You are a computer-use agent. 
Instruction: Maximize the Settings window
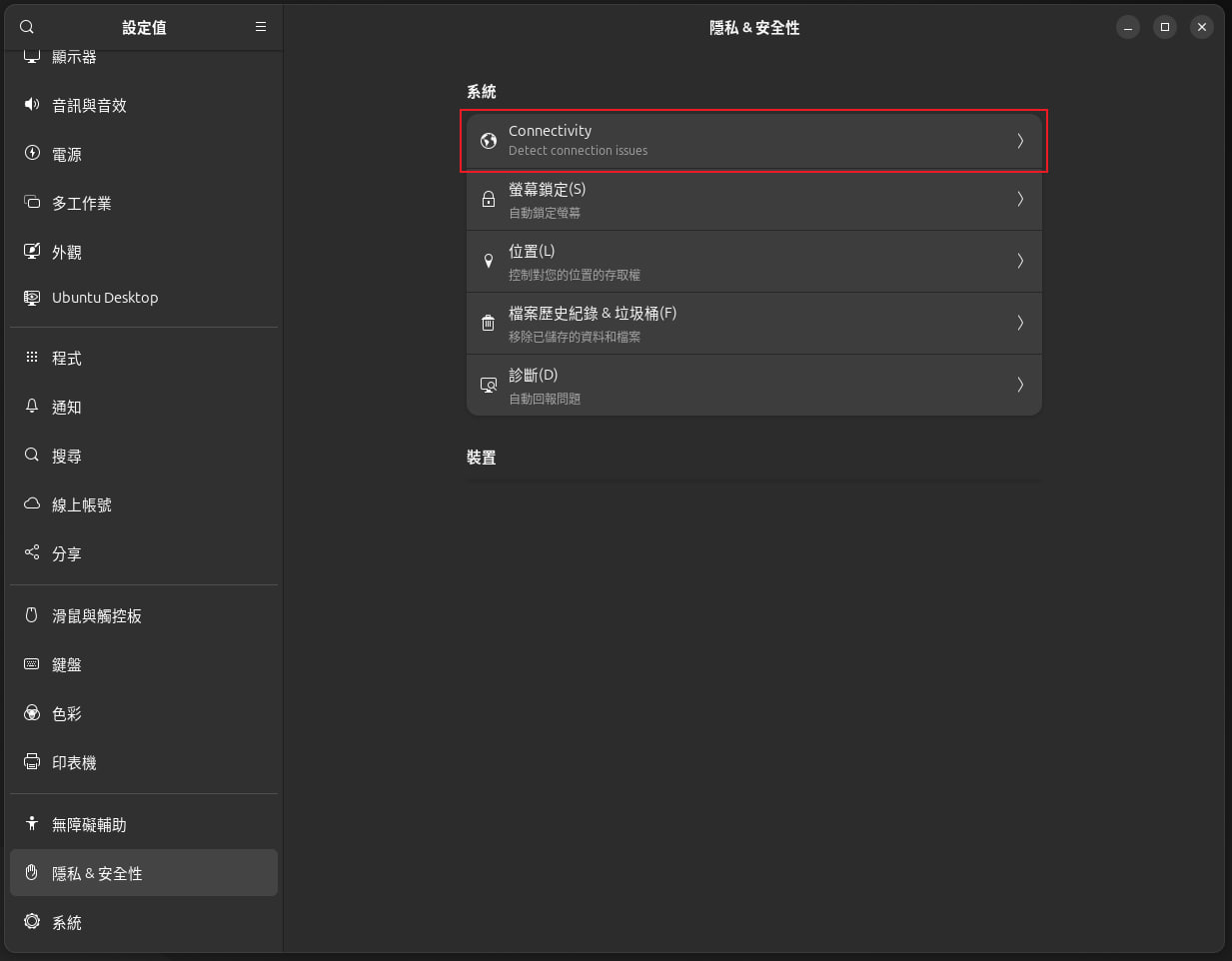pyautogui.click(x=1165, y=27)
